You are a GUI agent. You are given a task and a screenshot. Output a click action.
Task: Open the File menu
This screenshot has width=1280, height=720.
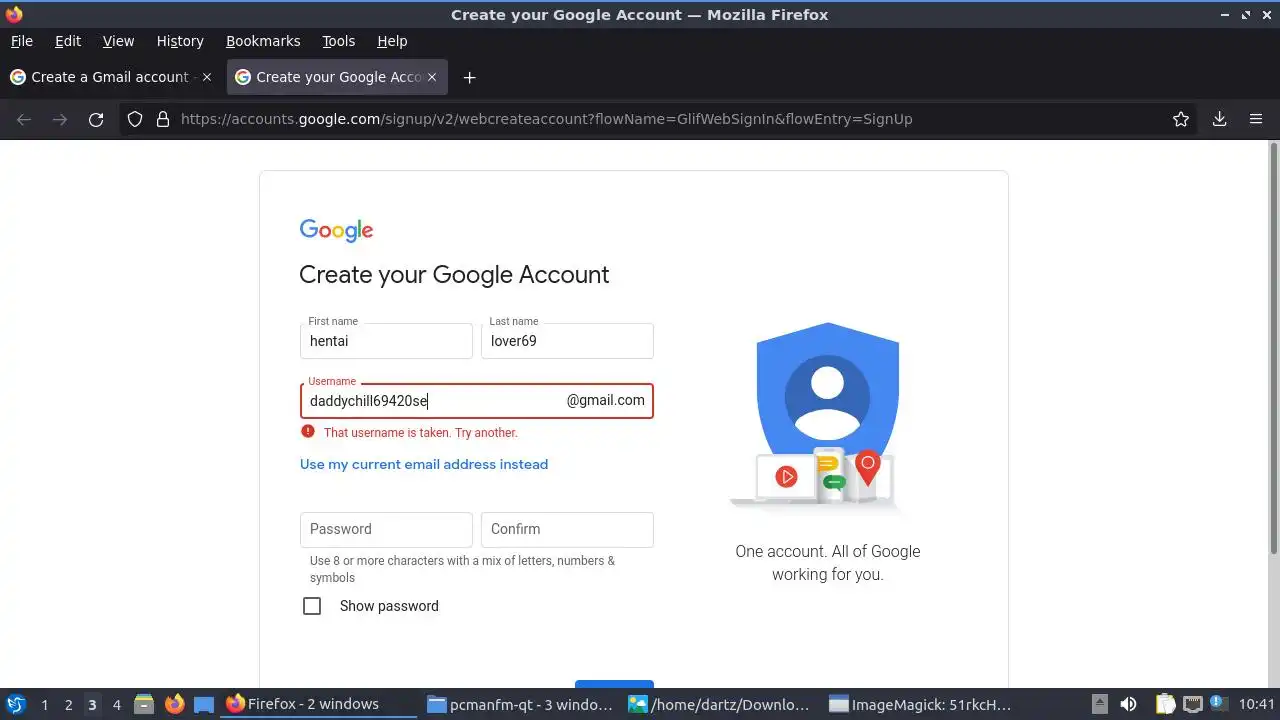coord(21,41)
